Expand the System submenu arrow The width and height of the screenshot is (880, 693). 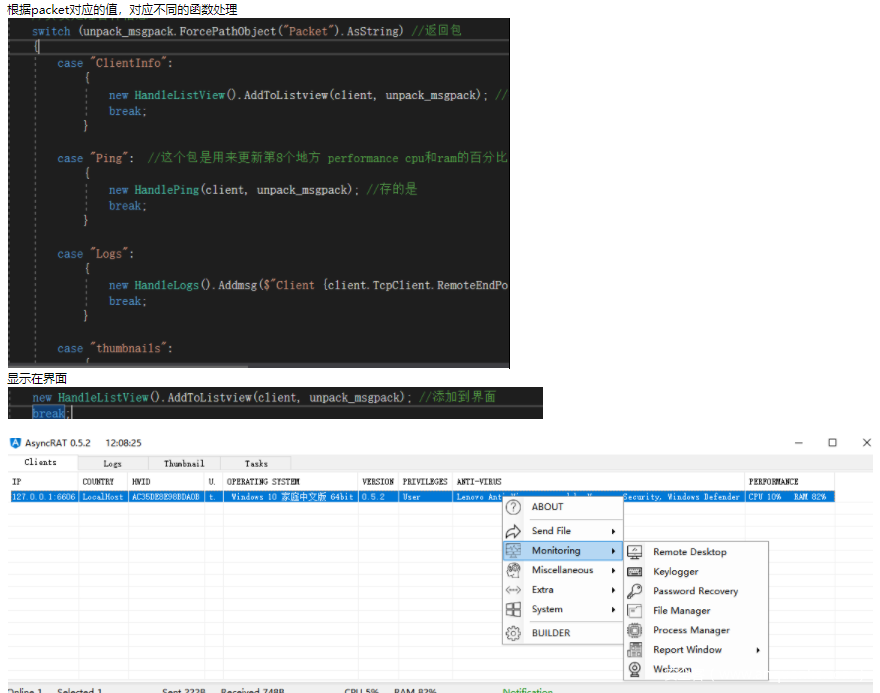[x=613, y=609]
